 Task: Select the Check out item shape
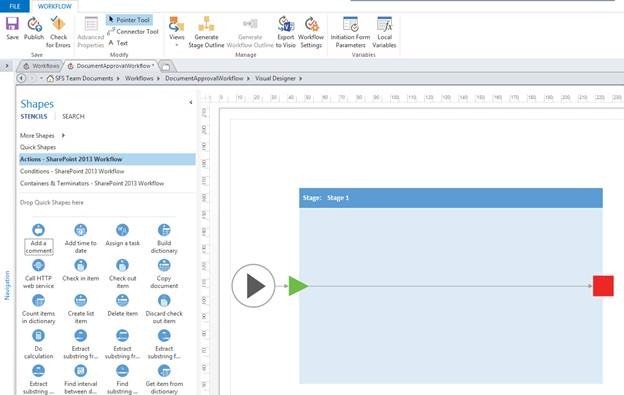pyautogui.click(x=122, y=274)
